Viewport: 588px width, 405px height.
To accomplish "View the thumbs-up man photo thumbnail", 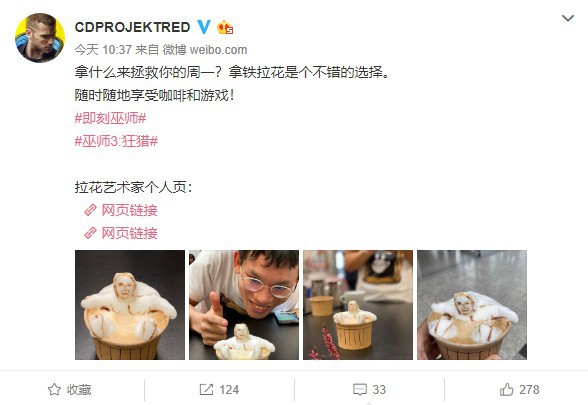I will coord(244,305).
